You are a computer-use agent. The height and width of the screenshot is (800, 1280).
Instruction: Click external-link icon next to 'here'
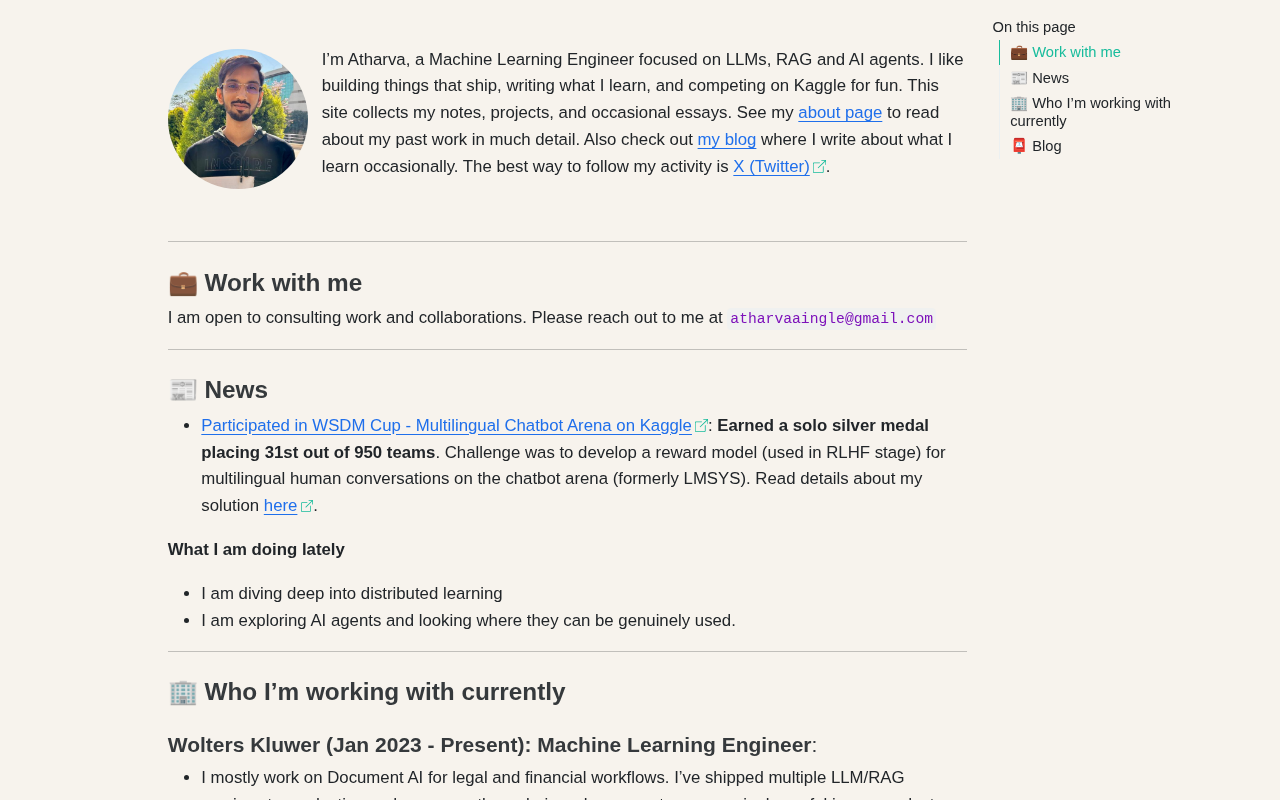pyautogui.click(x=307, y=506)
